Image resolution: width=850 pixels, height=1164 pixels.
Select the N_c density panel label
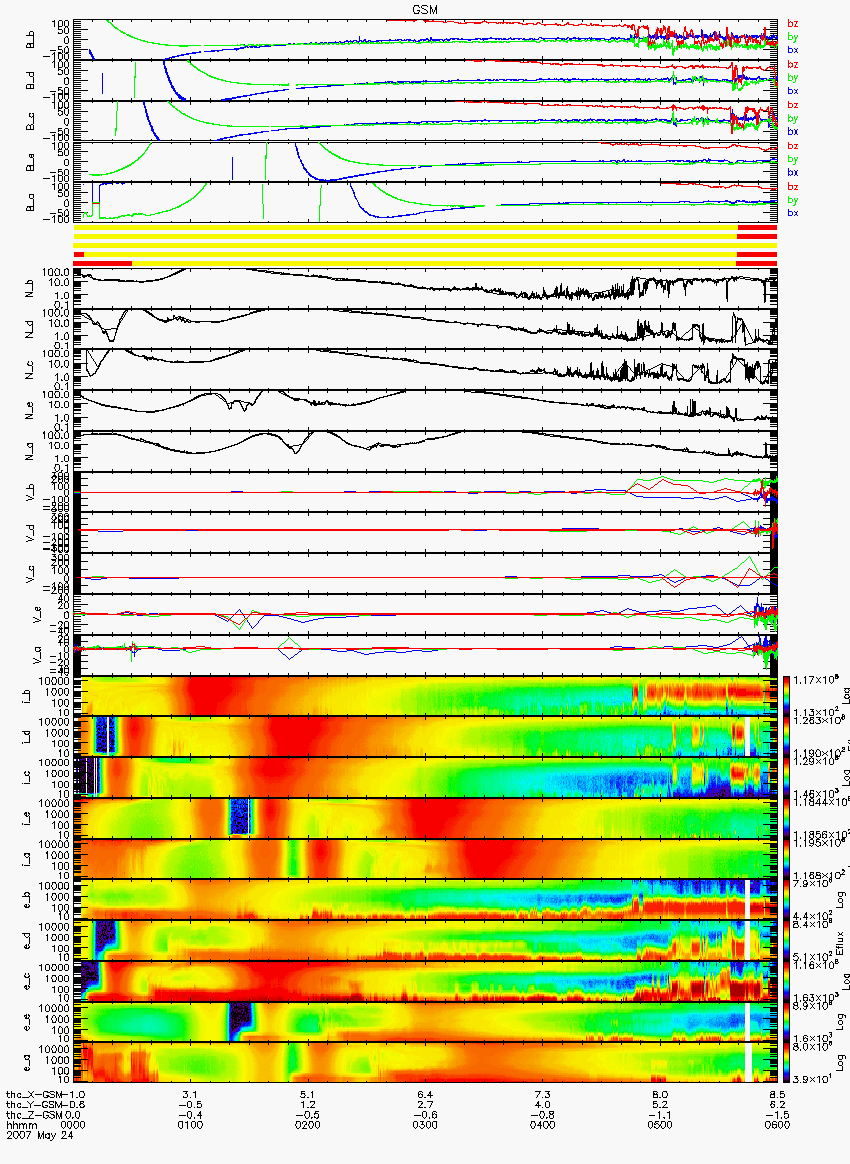pyautogui.click(x=31, y=370)
